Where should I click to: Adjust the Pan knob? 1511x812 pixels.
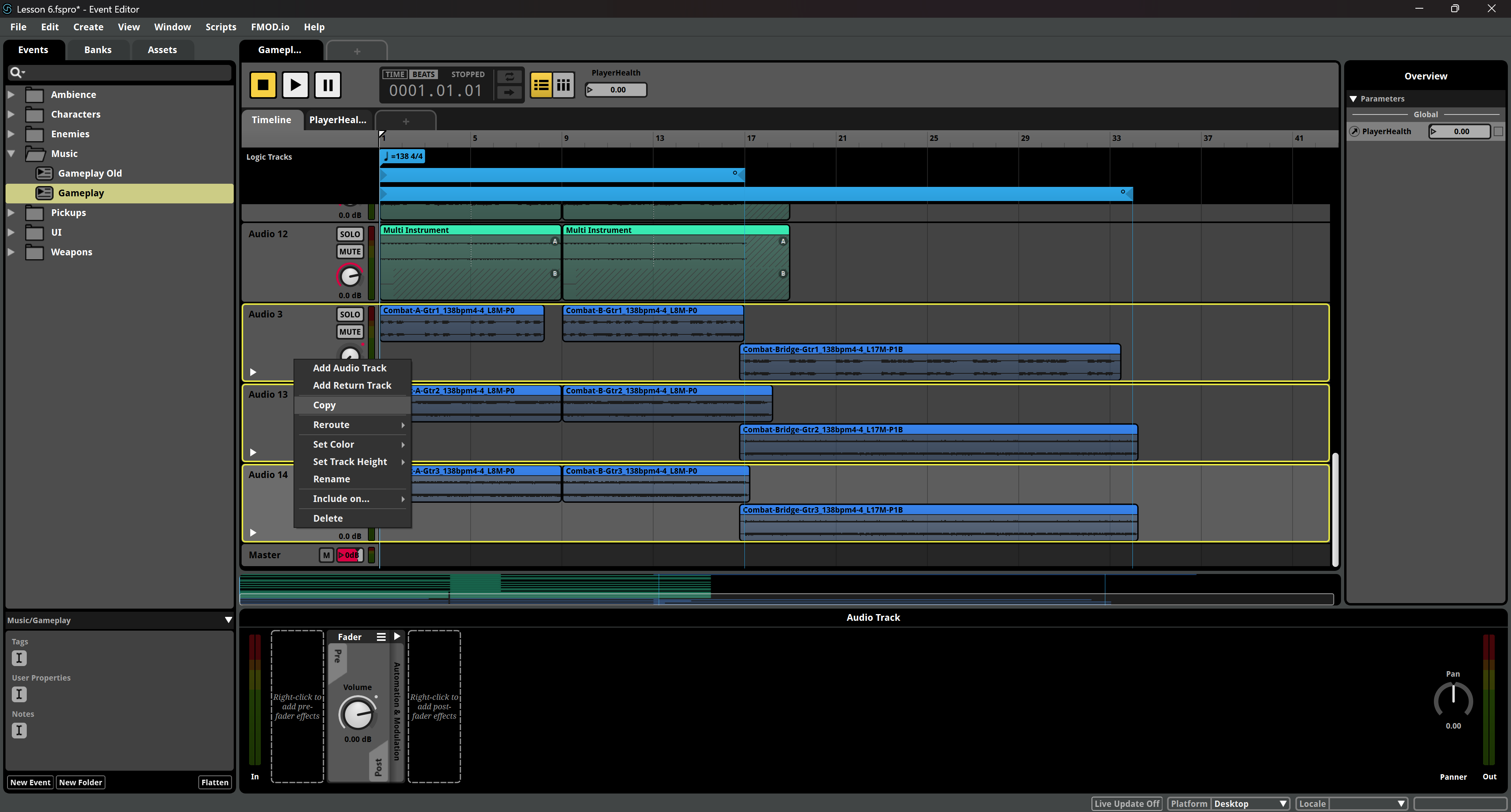(1453, 699)
